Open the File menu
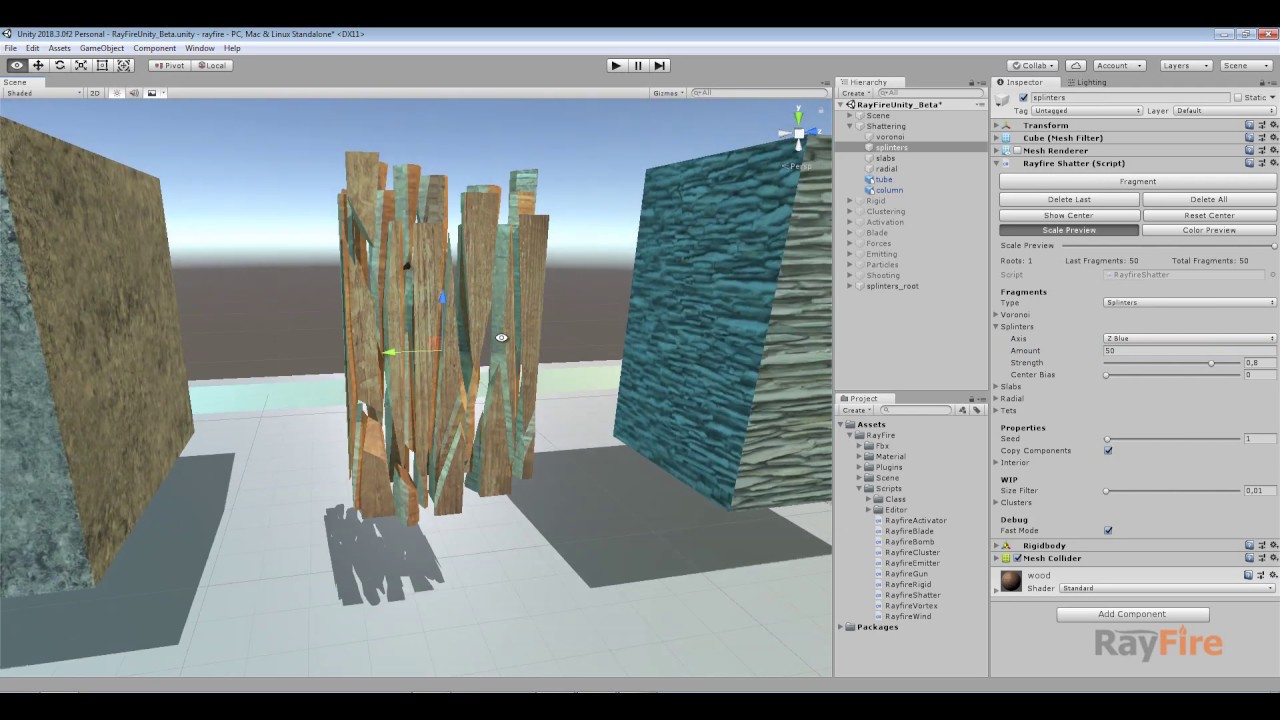This screenshot has width=1280, height=720. point(10,48)
